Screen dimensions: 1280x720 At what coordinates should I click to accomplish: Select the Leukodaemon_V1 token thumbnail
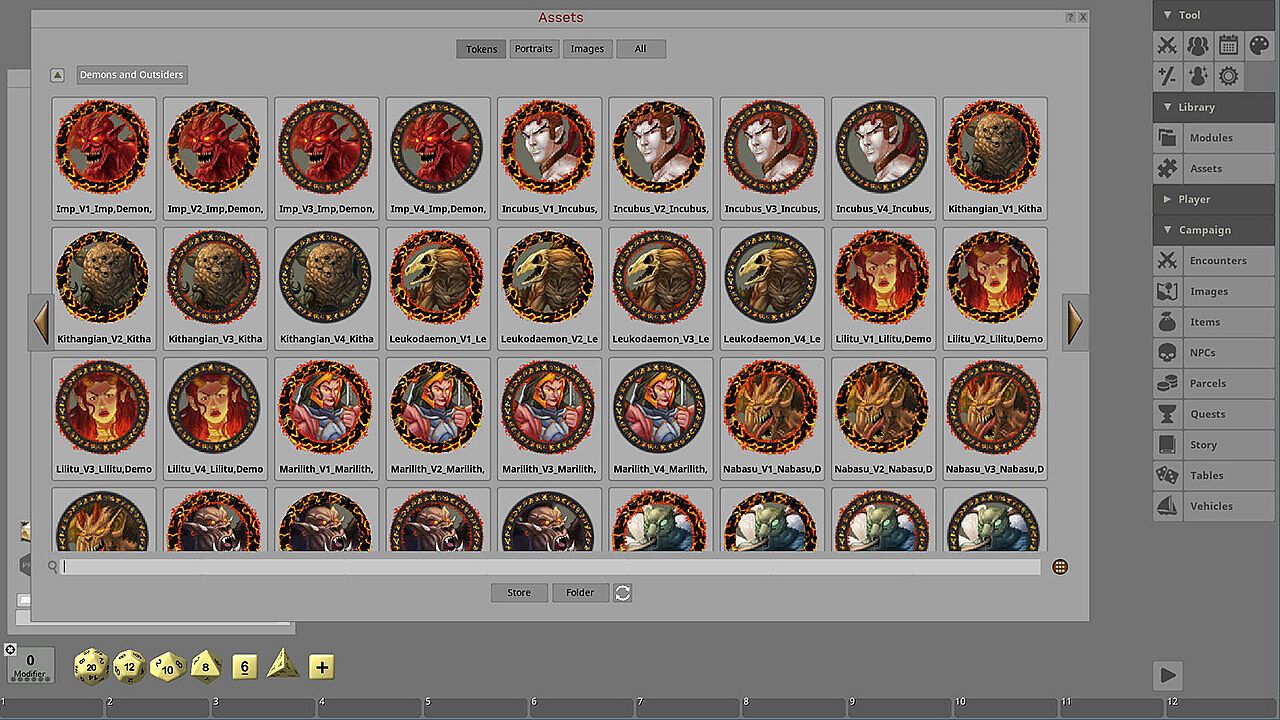click(x=437, y=287)
